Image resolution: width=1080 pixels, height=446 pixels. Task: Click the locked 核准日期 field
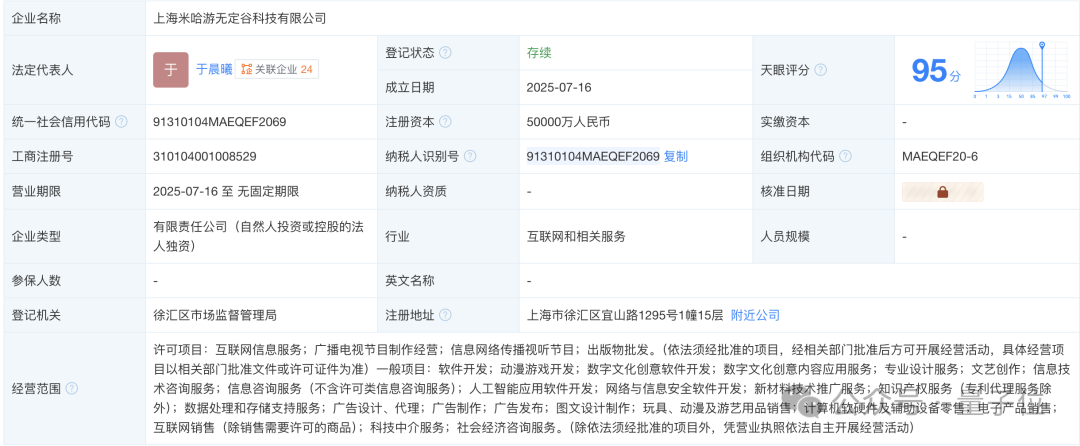pyautogui.click(x=942, y=192)
